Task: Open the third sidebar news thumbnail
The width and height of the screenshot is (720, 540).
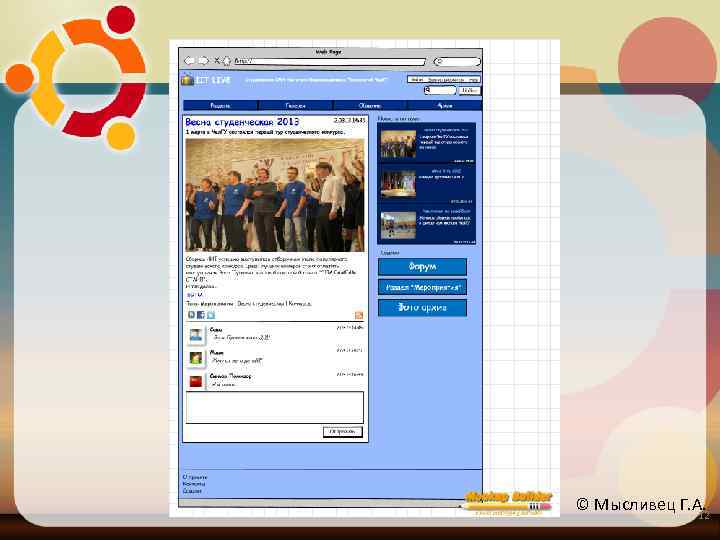Action: click(398, 225)
